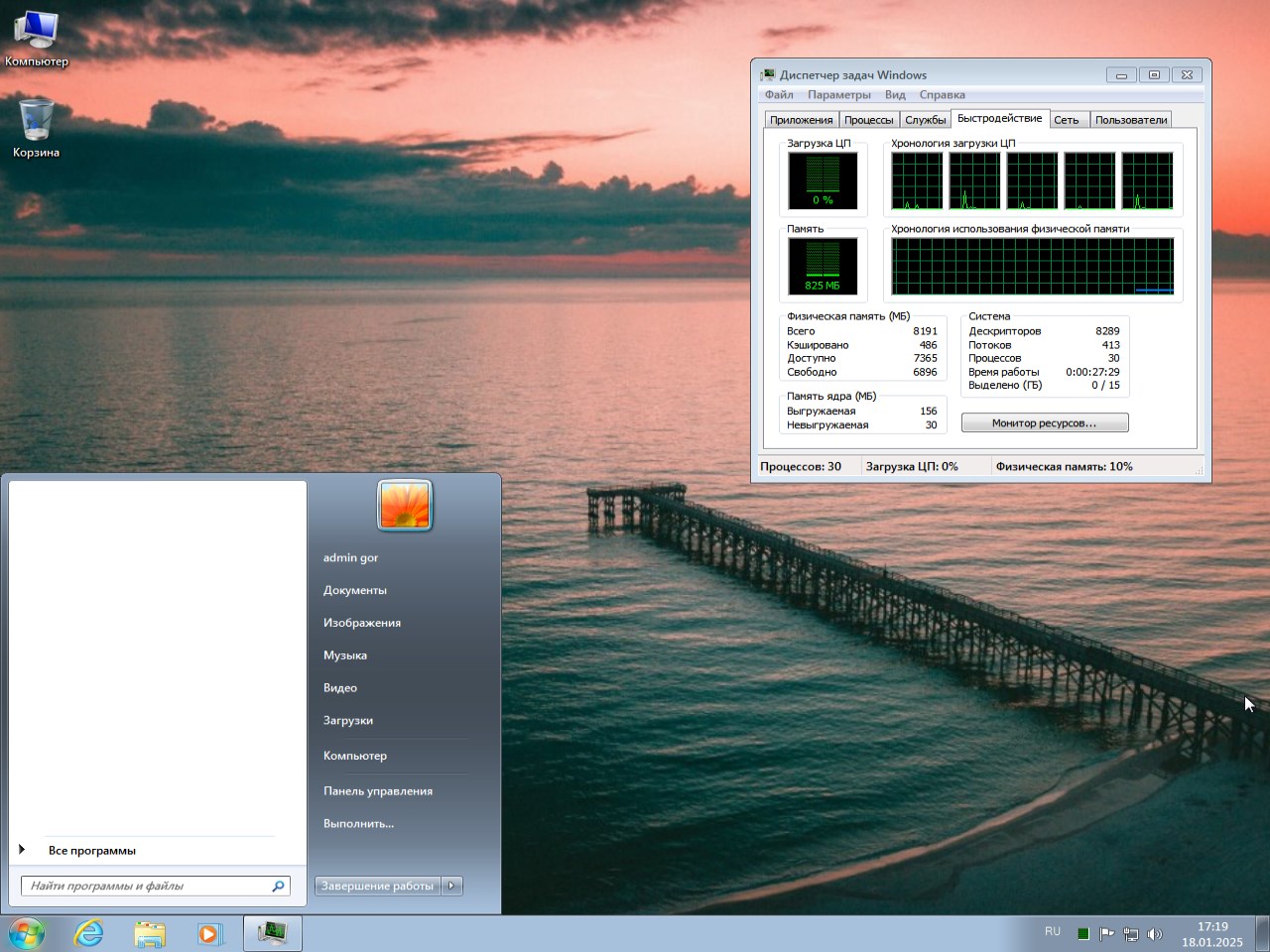1270x952 pixels.
Task: Open Internet Explorer from the taskbar
Action: 88,933
